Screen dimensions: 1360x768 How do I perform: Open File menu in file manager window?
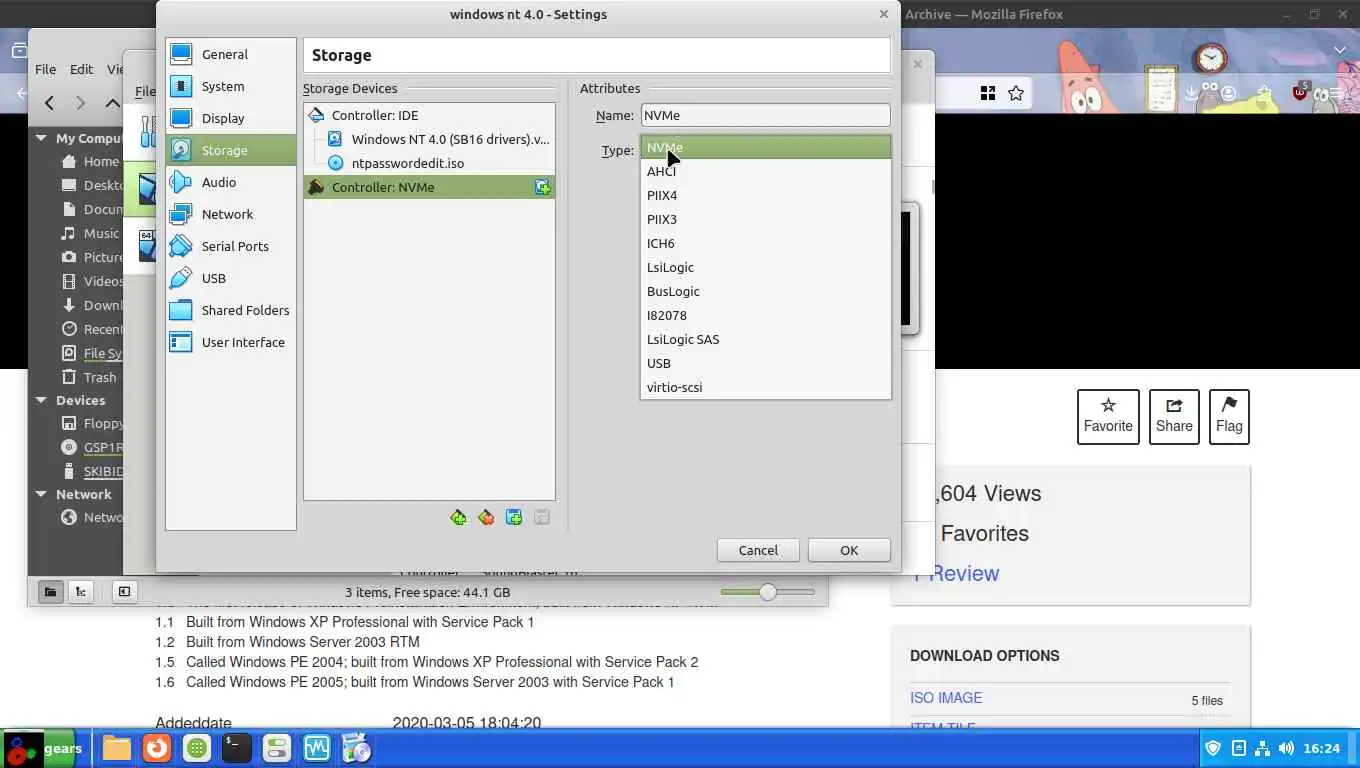tap(46, 69)
